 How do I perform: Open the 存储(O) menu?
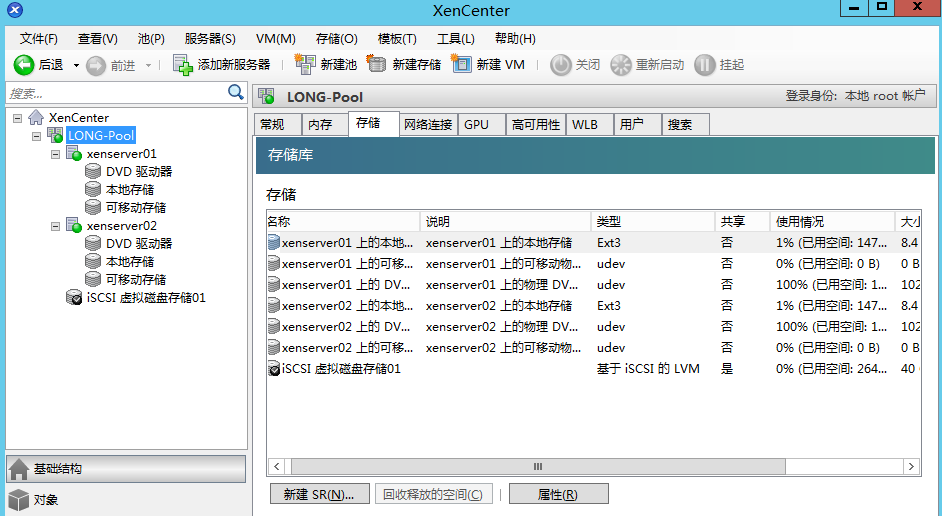coord(336,38)
